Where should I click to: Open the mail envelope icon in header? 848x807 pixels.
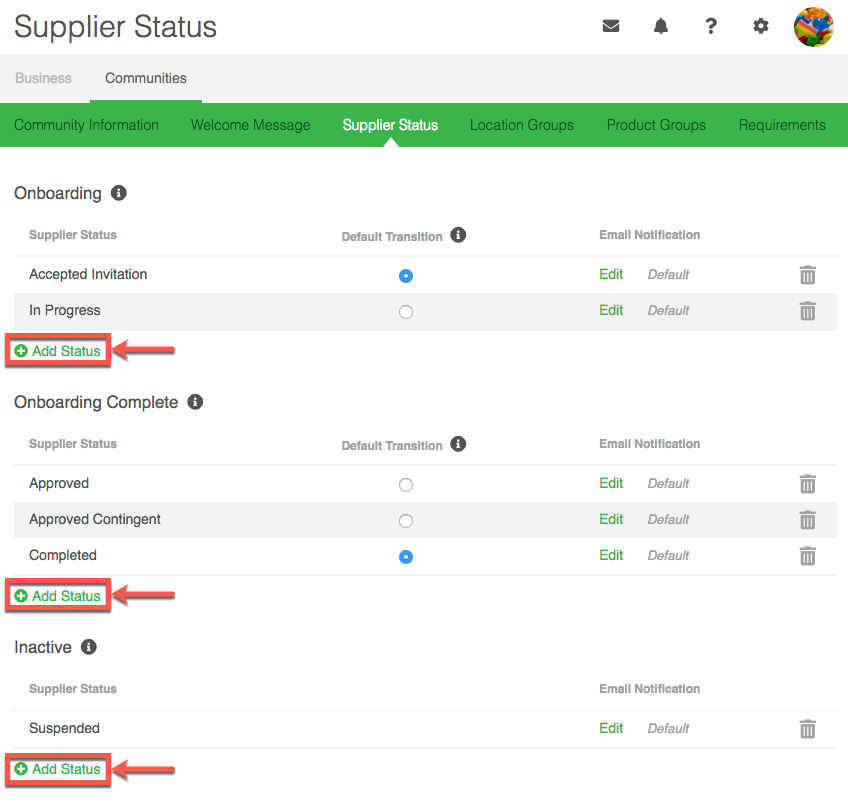[611, 27]
